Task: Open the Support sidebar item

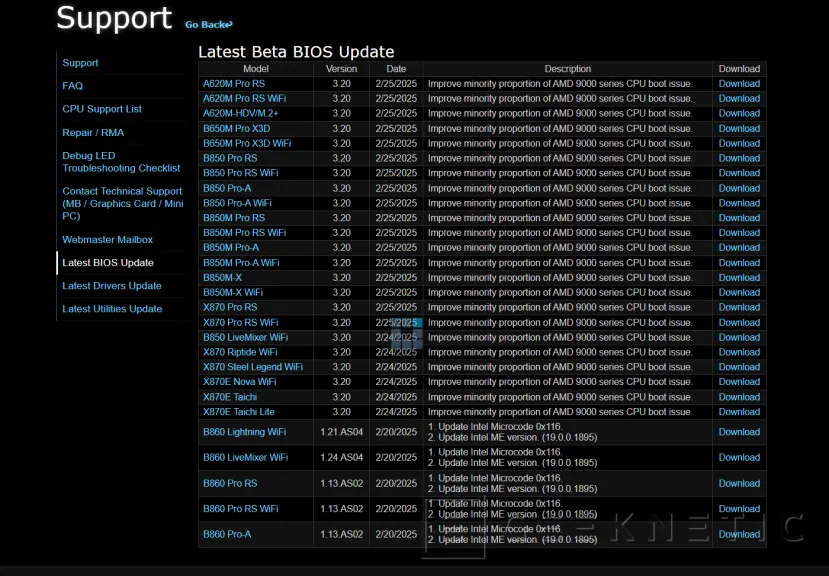Action: (80, 63)
